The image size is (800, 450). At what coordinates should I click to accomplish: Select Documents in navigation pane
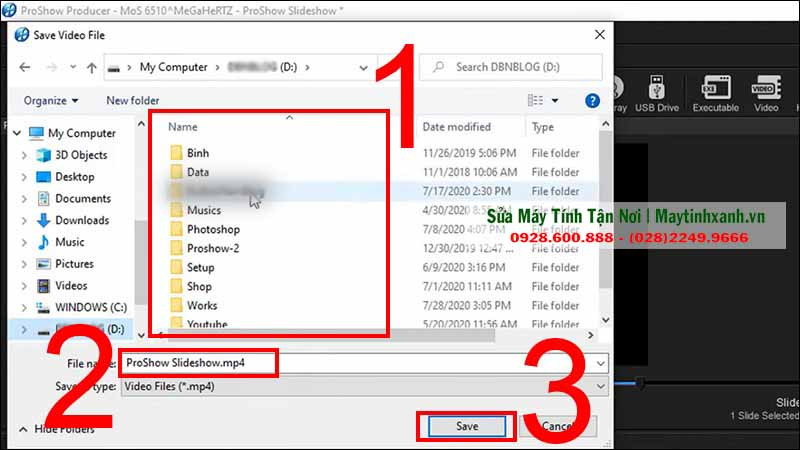[x=83, y=198]
